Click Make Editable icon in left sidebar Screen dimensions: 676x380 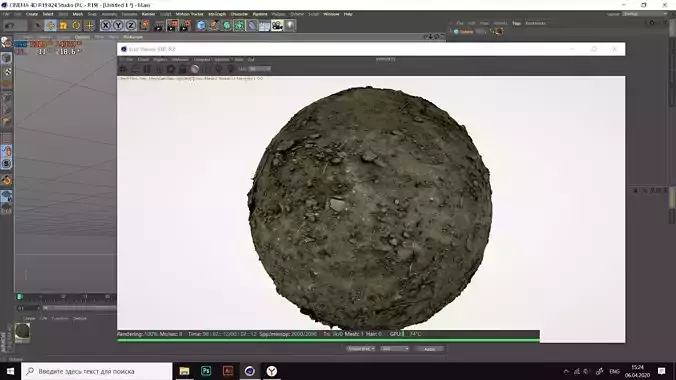pos(6,42)
